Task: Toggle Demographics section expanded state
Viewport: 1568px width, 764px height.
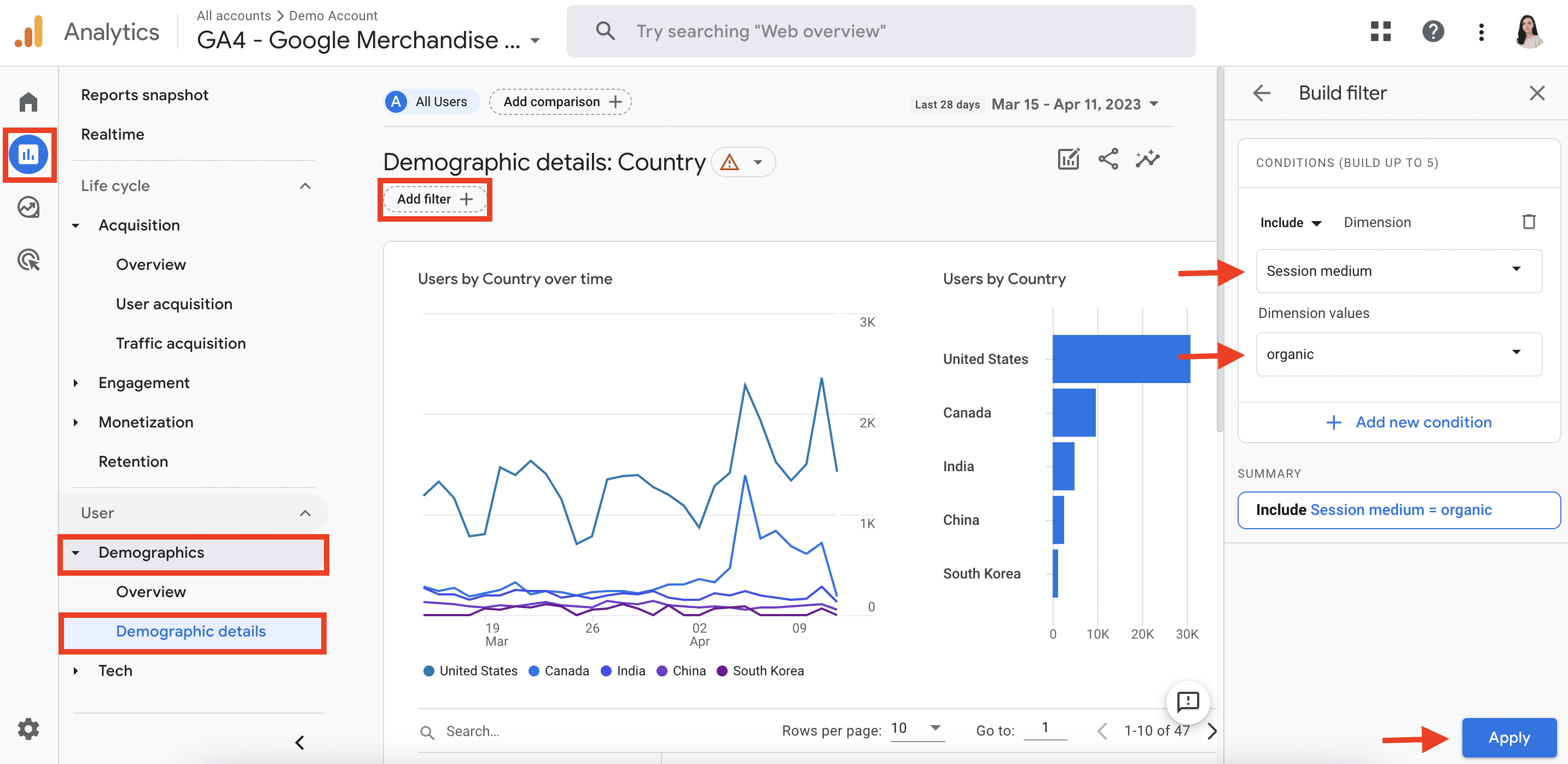Action: point(79,552)
